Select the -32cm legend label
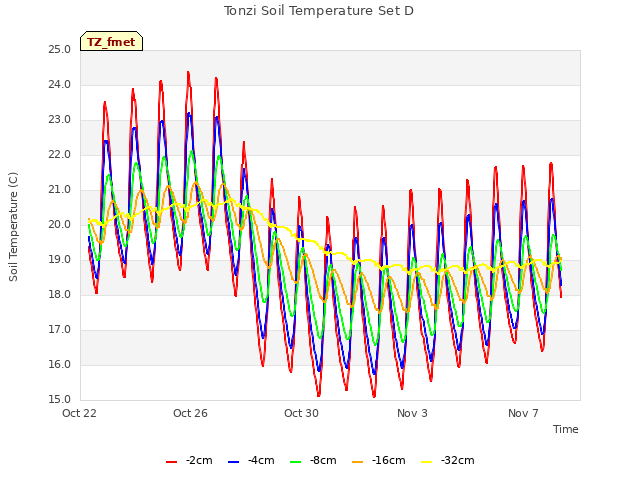This screenshot has width=640, height=480. click(458, 460)
